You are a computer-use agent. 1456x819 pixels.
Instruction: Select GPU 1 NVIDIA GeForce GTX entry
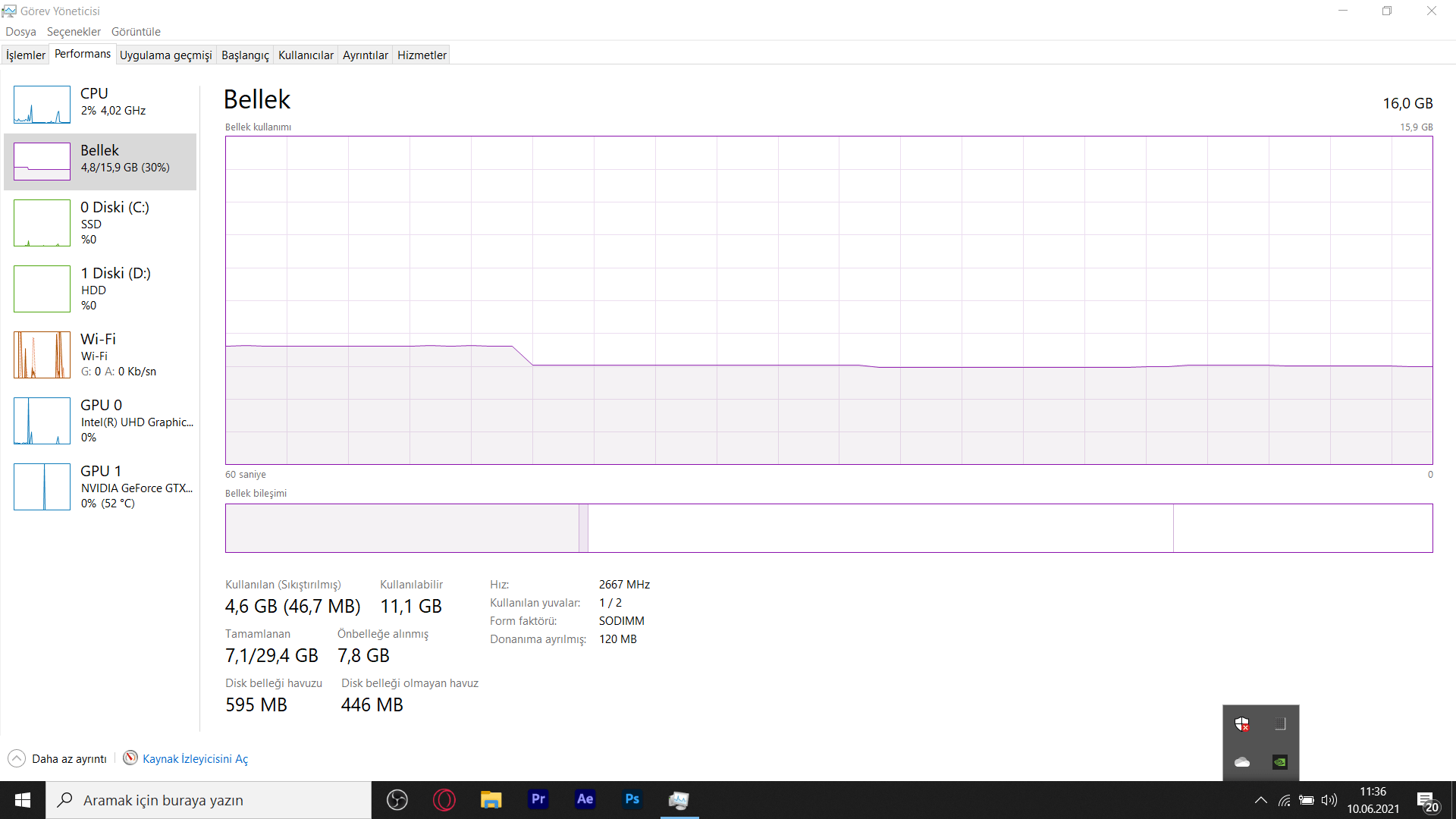[100, 487]
